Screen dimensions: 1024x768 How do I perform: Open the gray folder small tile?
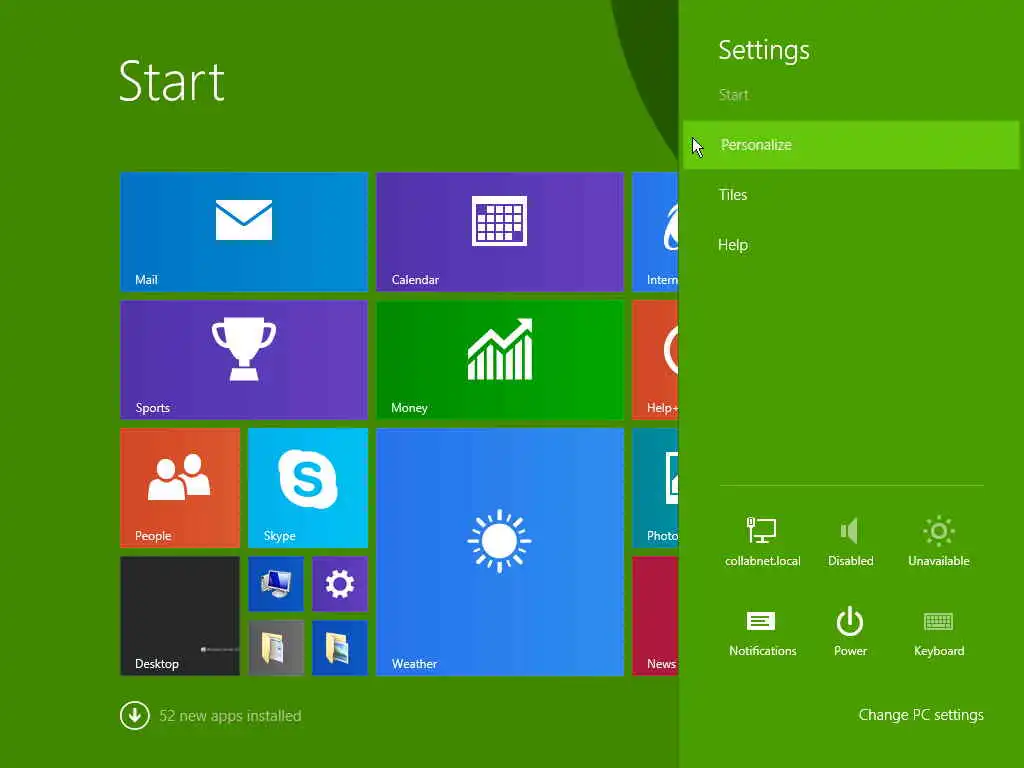(276, 648)
